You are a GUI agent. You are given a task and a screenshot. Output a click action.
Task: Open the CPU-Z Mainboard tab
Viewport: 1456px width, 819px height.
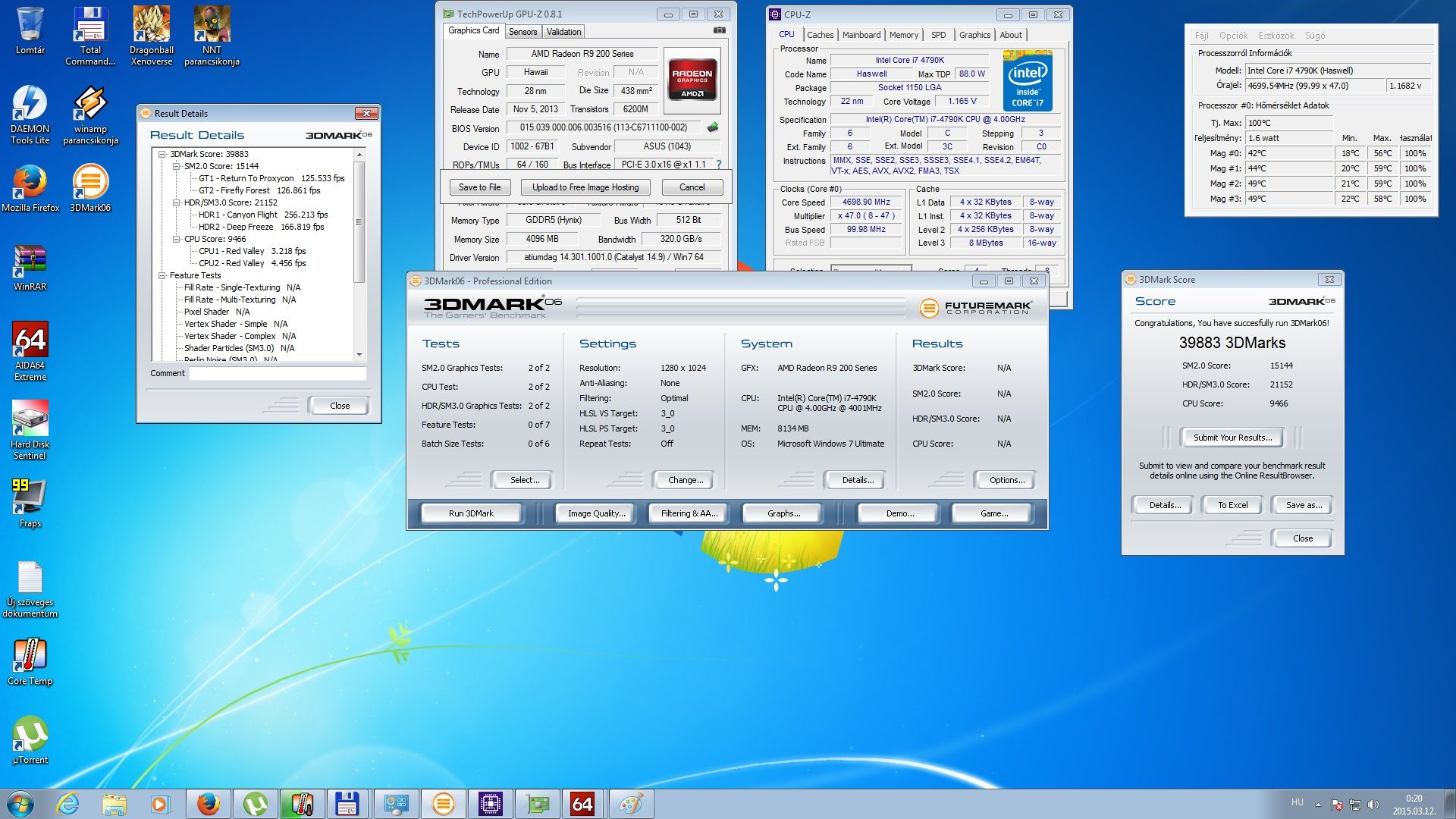coord(861,35)
